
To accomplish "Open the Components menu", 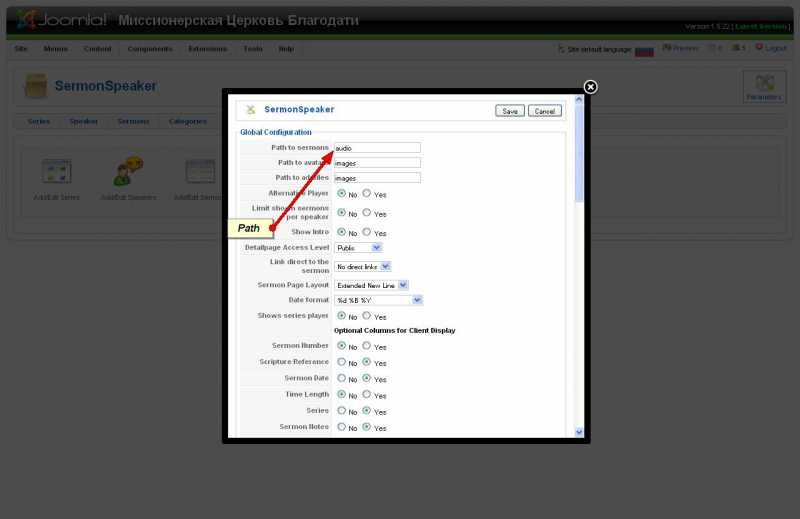I will coord(150,49).
